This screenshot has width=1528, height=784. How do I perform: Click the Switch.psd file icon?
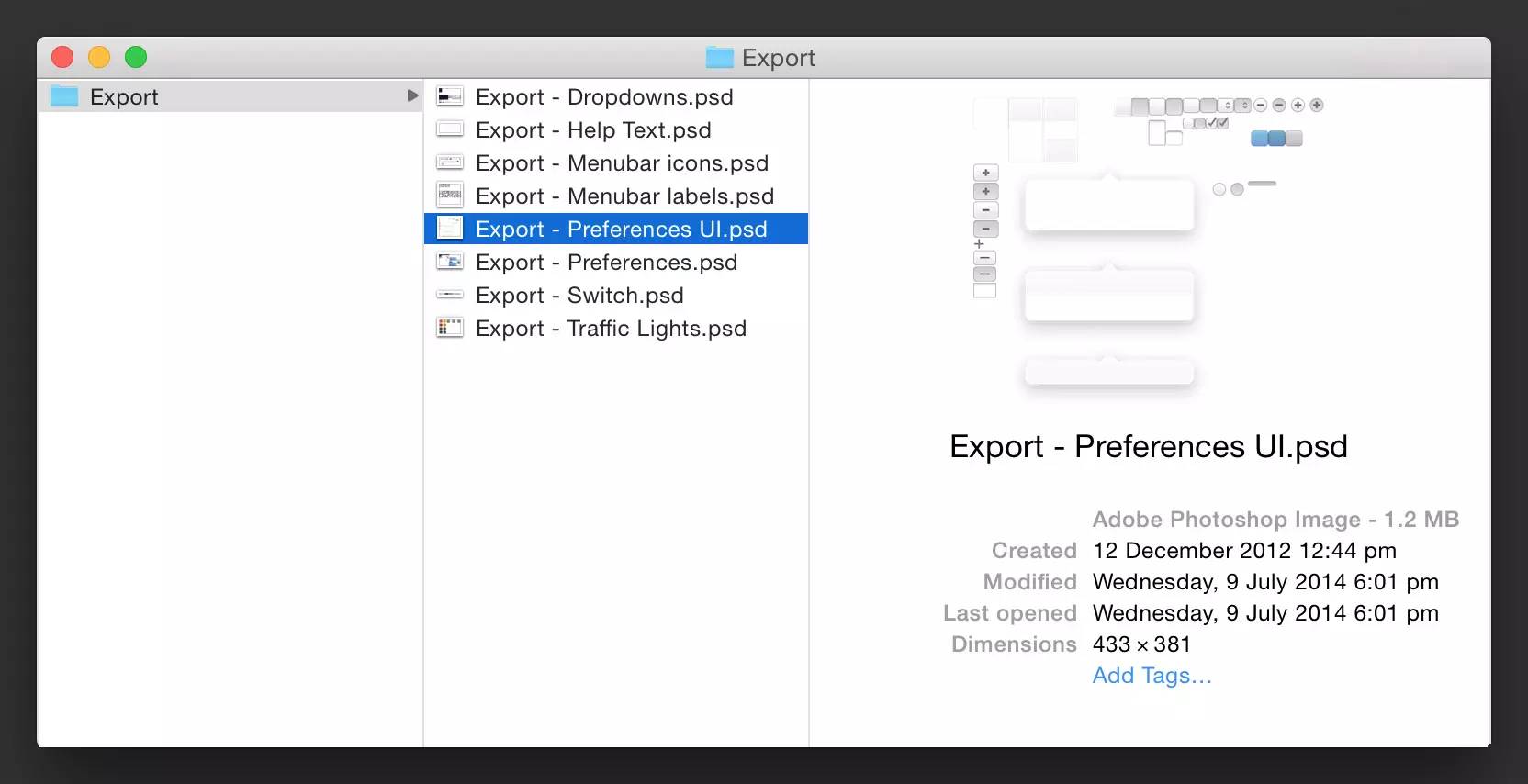click(449, 295)
